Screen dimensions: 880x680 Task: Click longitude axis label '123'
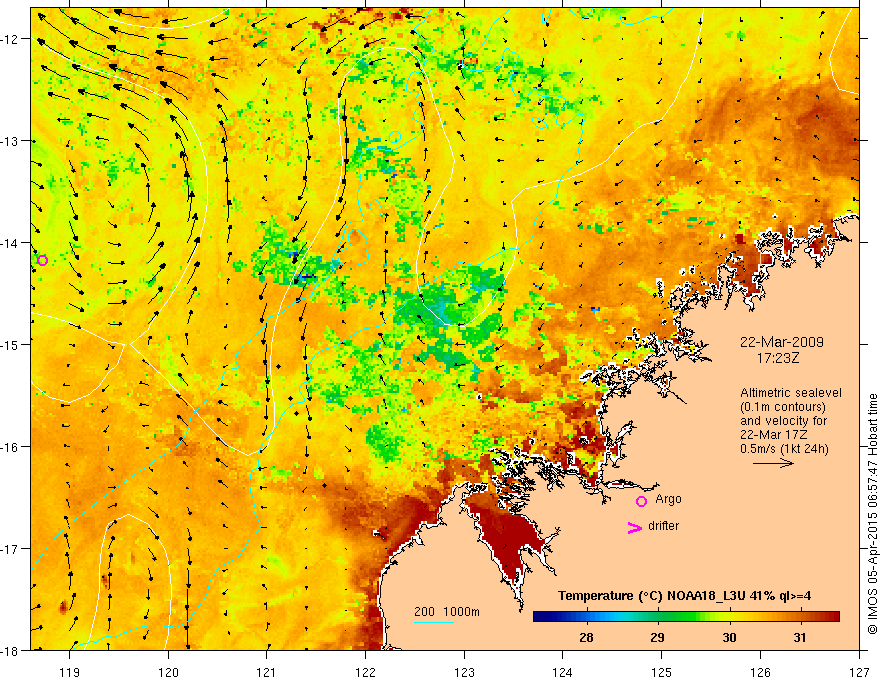point(464,672)
